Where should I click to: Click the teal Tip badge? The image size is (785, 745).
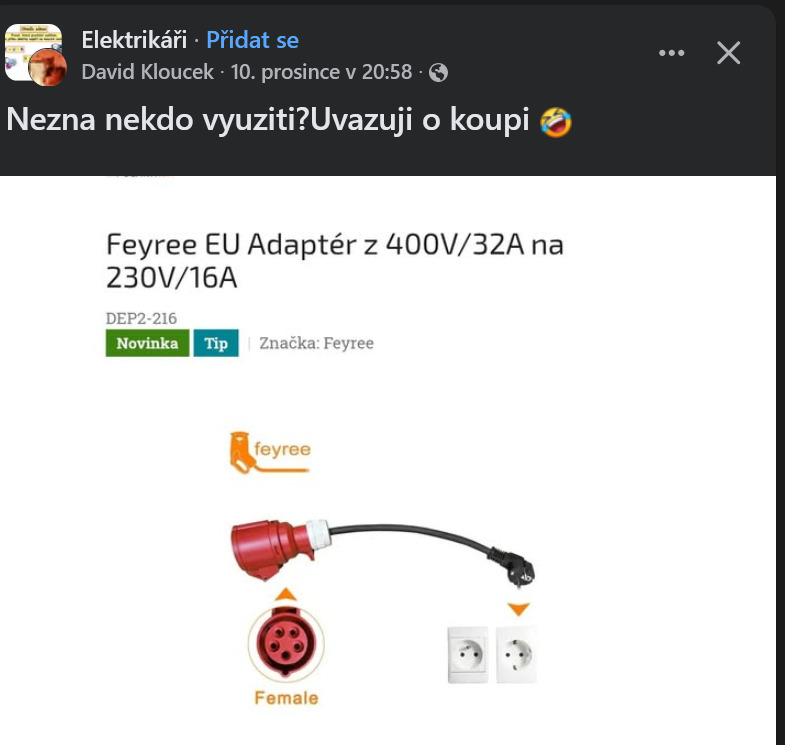216,343
